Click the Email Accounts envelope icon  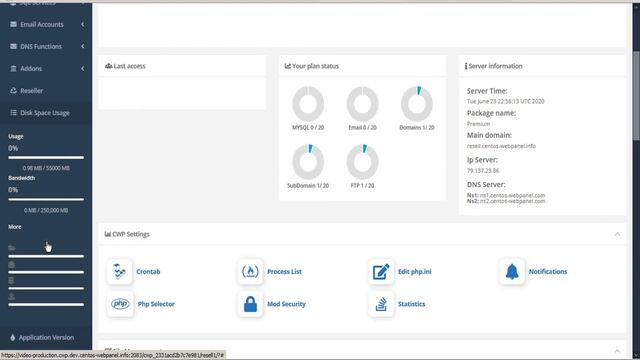(13, 24)
